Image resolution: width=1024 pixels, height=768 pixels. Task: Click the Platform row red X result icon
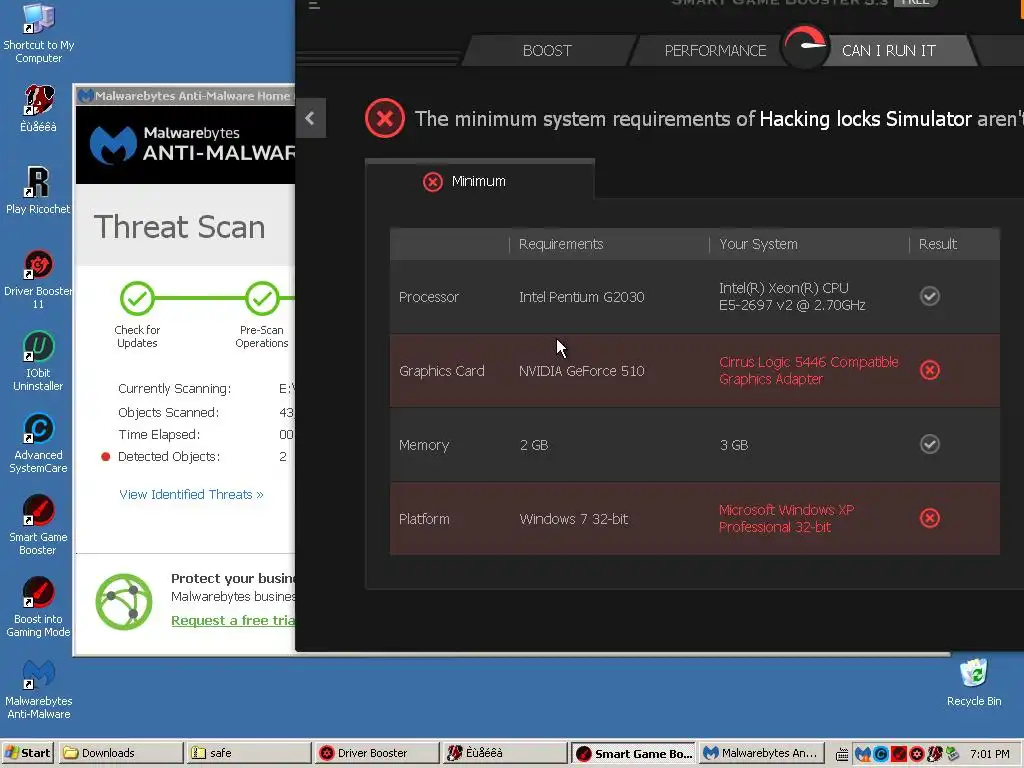(929, 518)
